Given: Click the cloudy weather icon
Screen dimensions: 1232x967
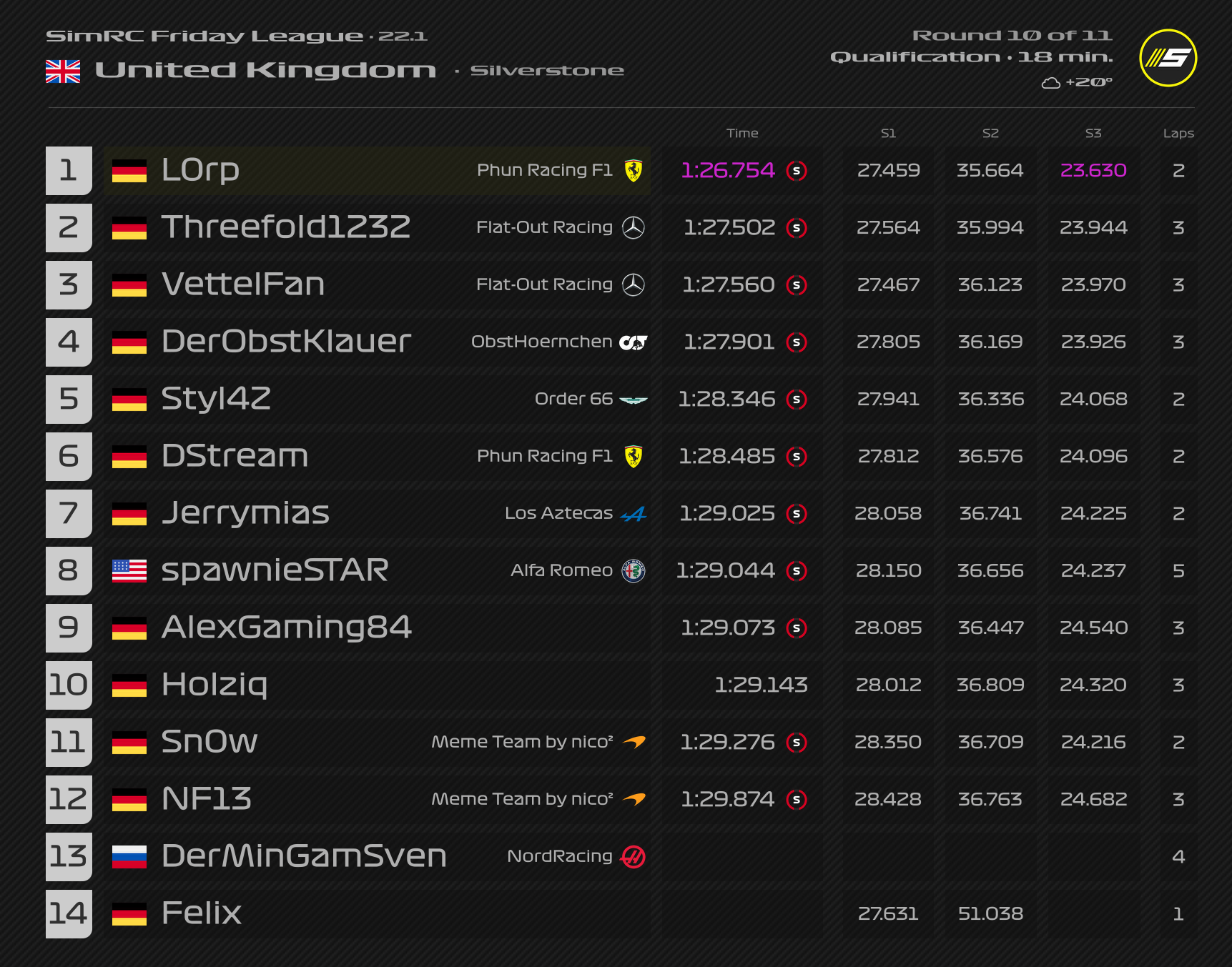Looking at the screenshot, I should 1051,83.
